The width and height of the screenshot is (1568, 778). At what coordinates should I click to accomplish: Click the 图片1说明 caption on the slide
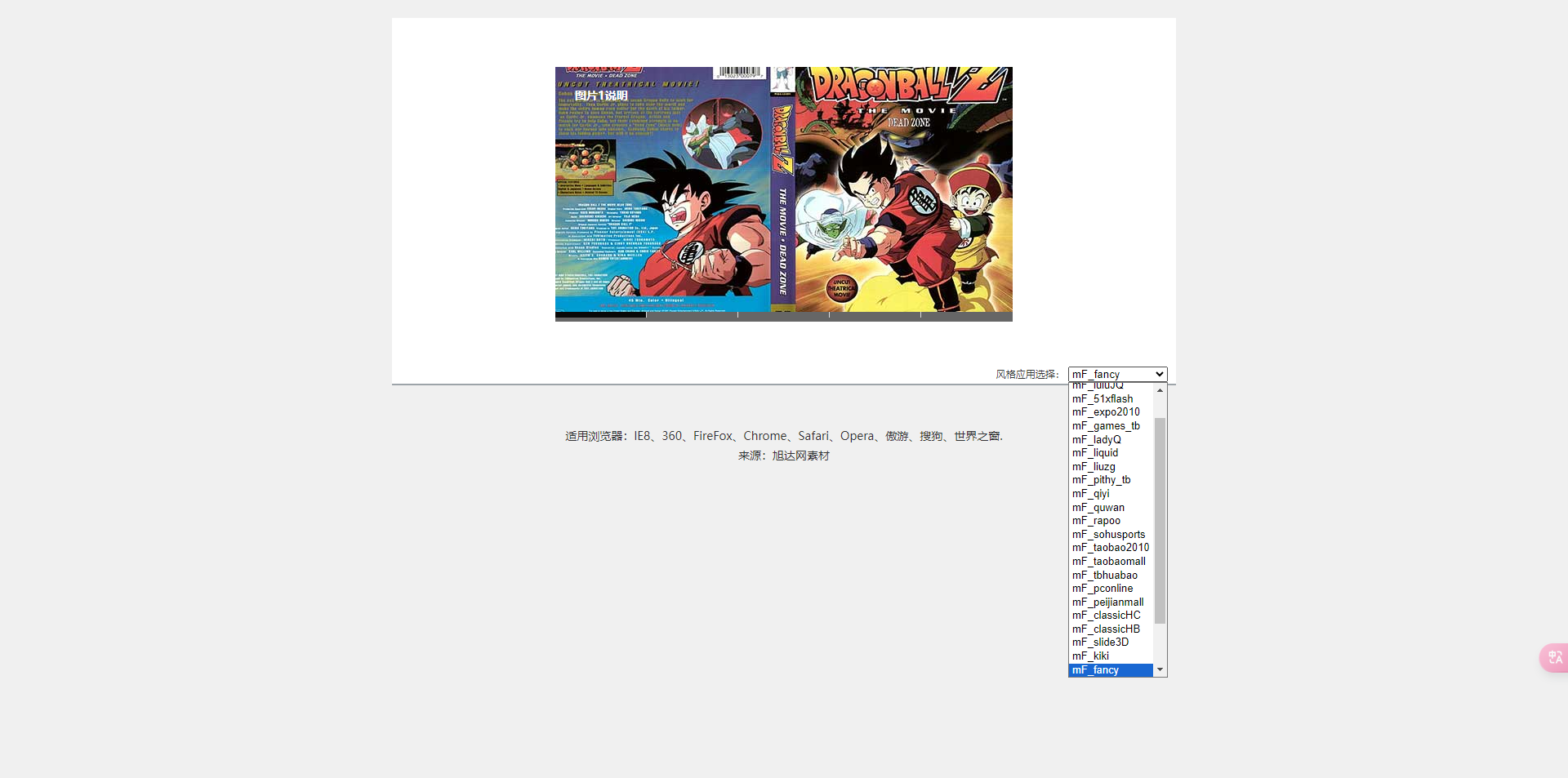click(x=601, y=96)
